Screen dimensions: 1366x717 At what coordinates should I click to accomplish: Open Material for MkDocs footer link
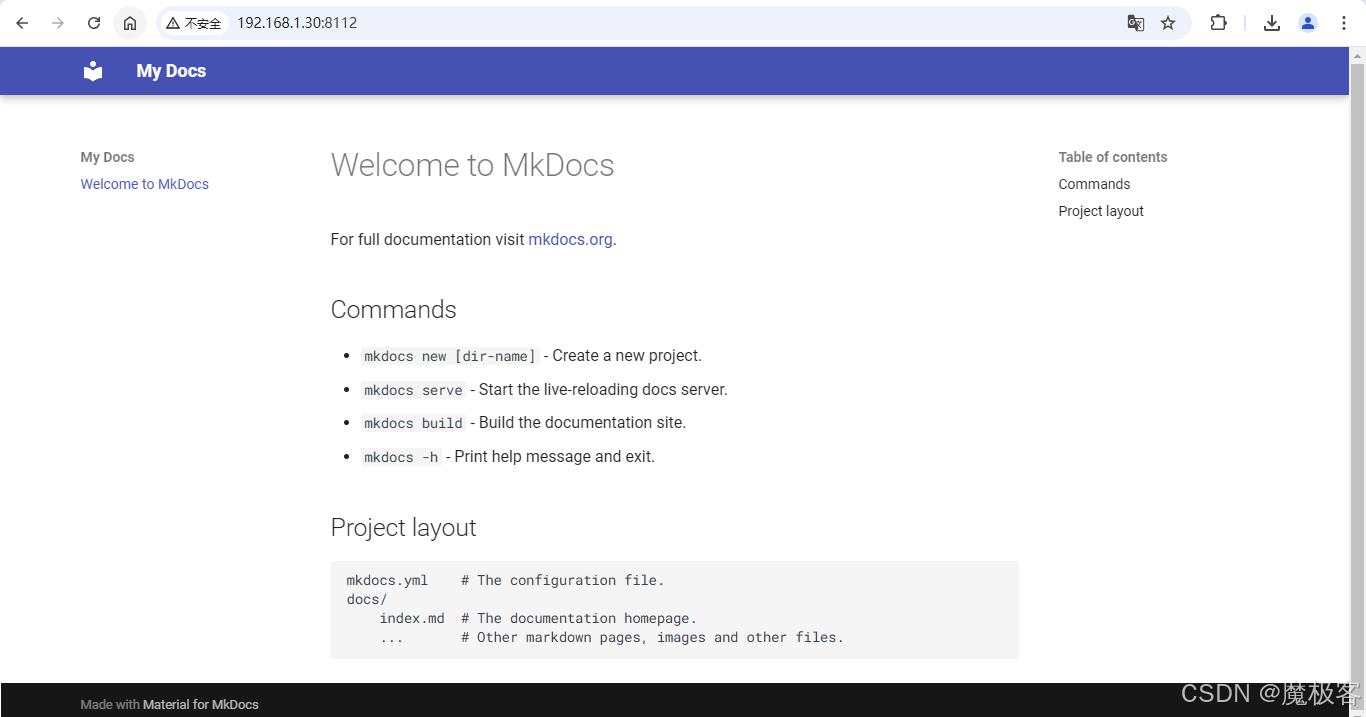[x=200, y=705]
